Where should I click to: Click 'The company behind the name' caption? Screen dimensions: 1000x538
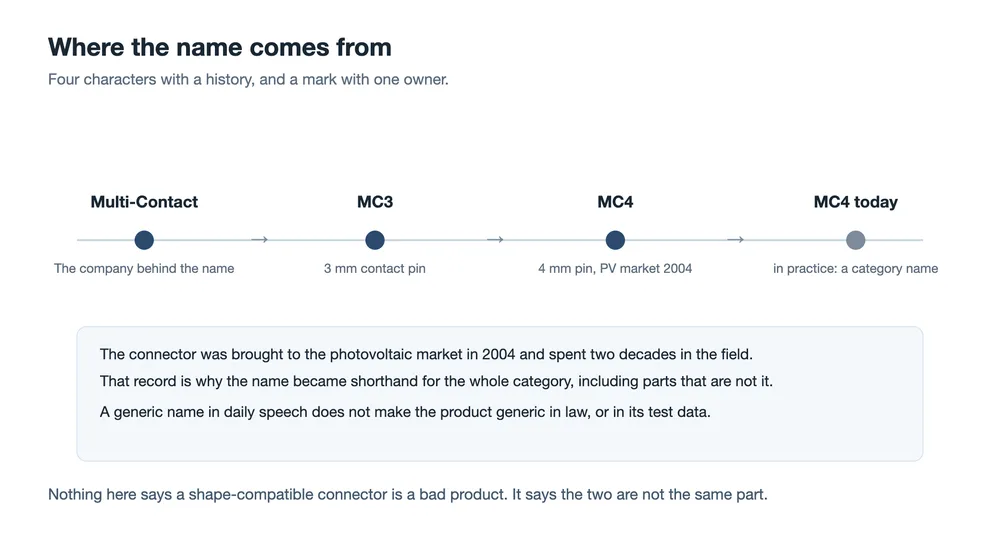click(144, 268)
